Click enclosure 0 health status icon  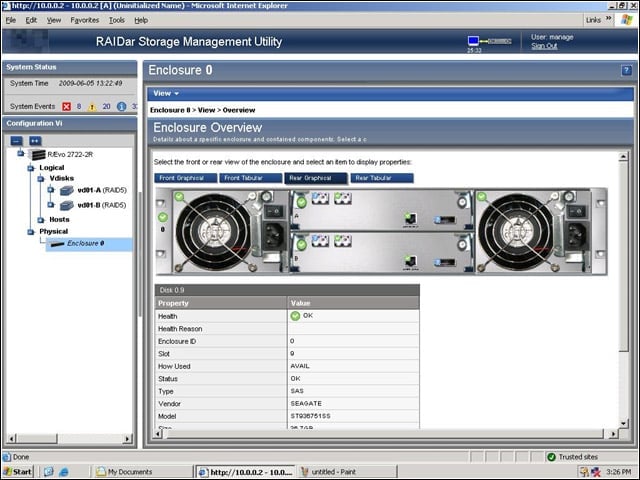[163, 217]
